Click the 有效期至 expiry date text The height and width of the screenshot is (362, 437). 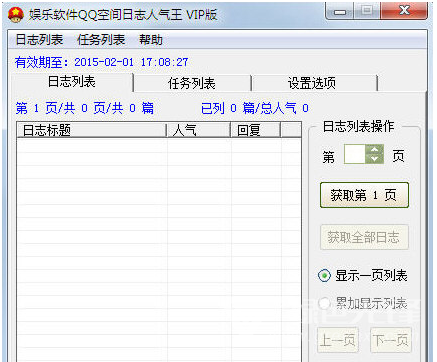click(101, 62)
